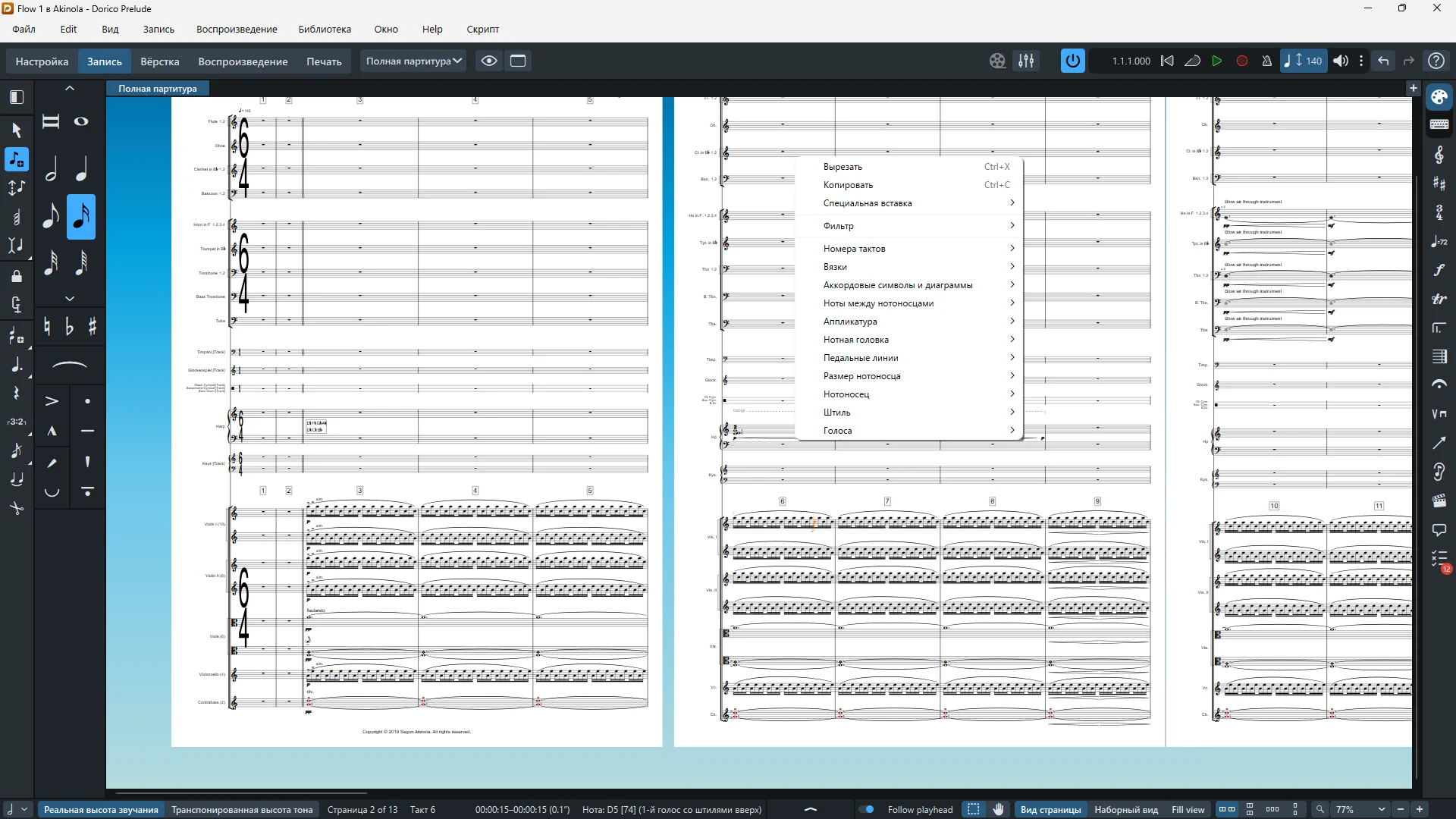Toggle the eye preview mode button
This screenshot has height=819, width=1456.
coord(489,61)
